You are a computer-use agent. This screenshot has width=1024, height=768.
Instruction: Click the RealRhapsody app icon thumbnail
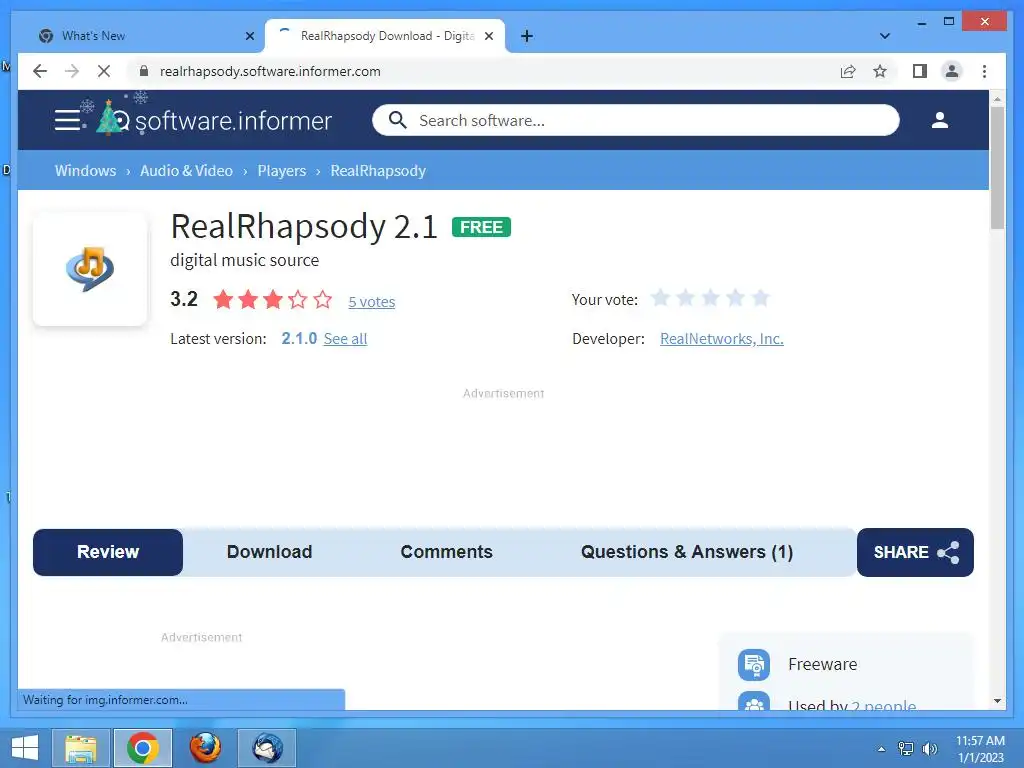[90, 269]
